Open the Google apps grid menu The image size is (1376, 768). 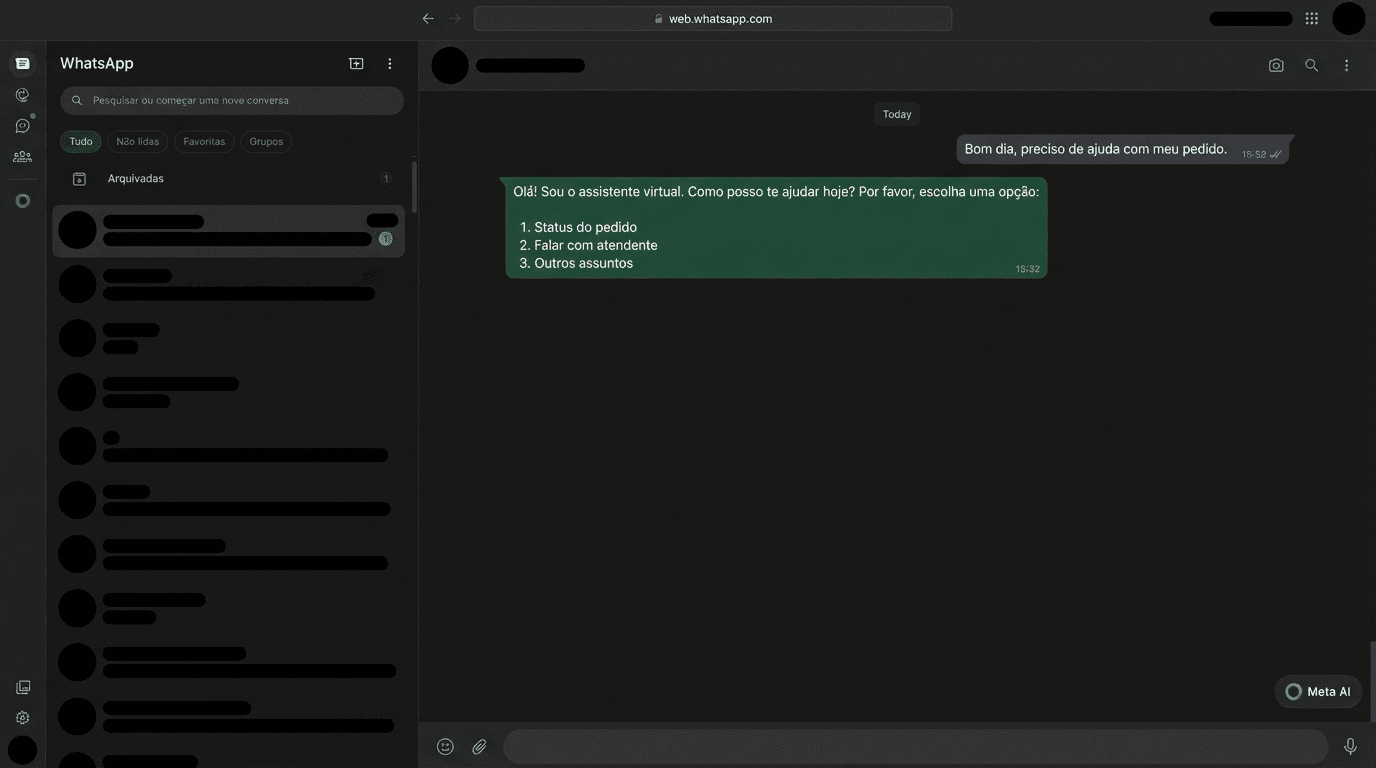coord(1311,18)
